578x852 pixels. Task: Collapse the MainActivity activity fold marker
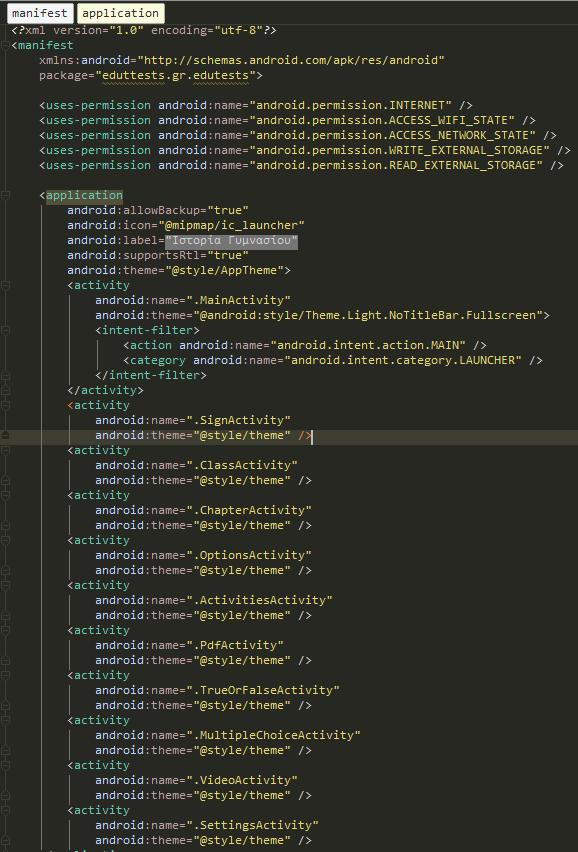pos(5,285)
